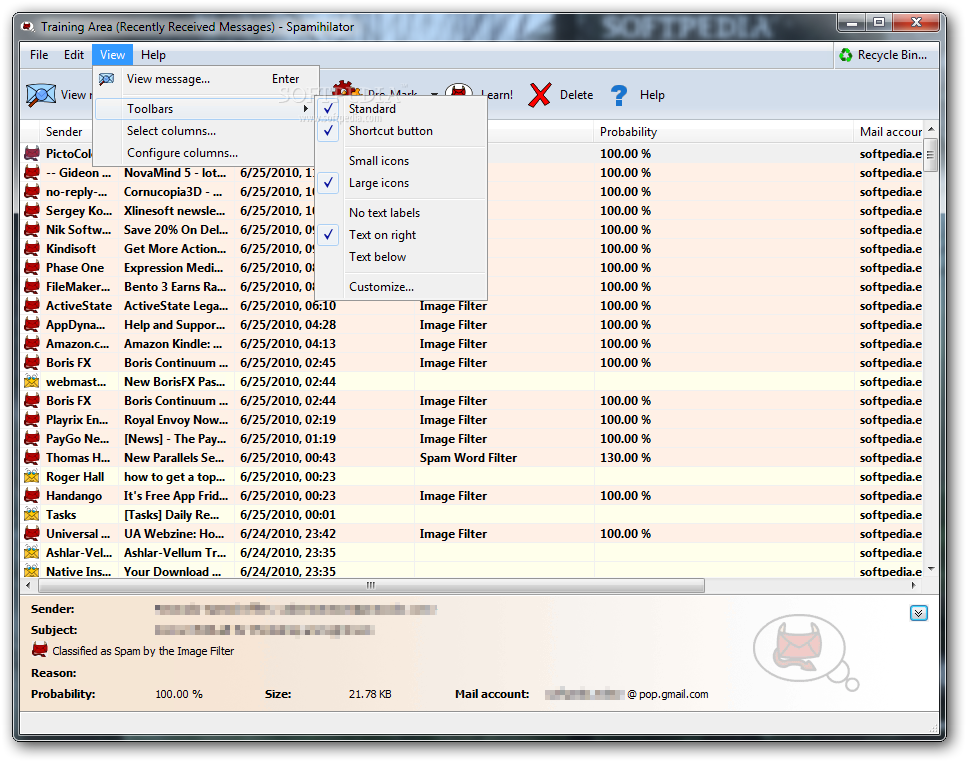Select the '[Tasks] Daily Re...' subject

point(171,515)
